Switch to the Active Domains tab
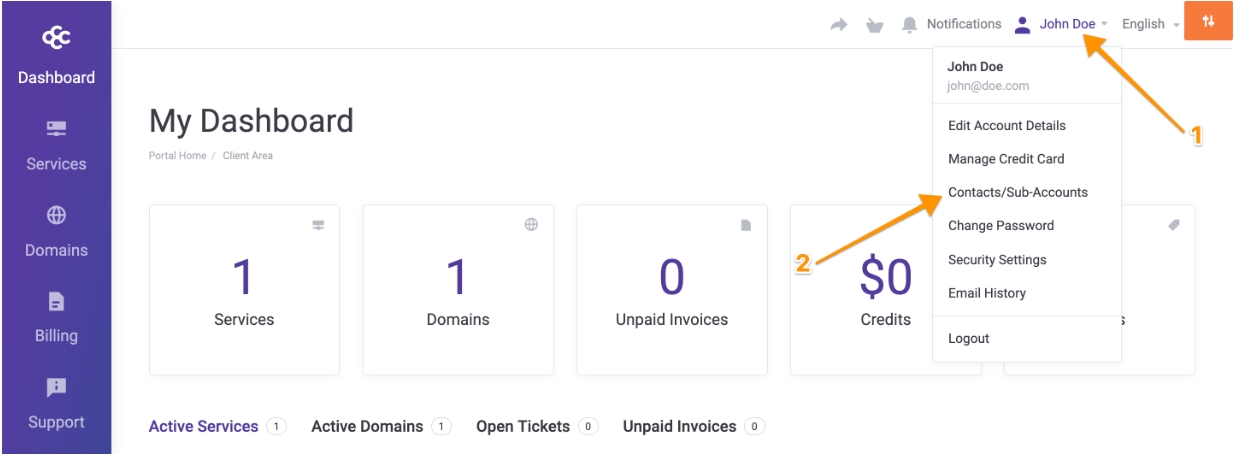Screen dimensions: 1234x459 [367, 427]
